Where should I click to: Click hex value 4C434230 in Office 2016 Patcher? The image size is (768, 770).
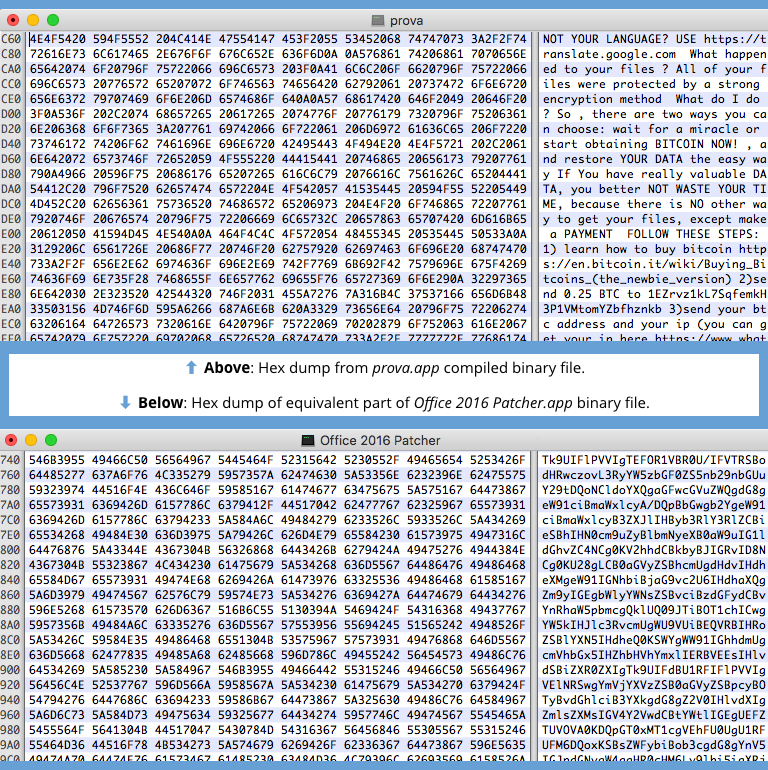click(x=183, y=565)
